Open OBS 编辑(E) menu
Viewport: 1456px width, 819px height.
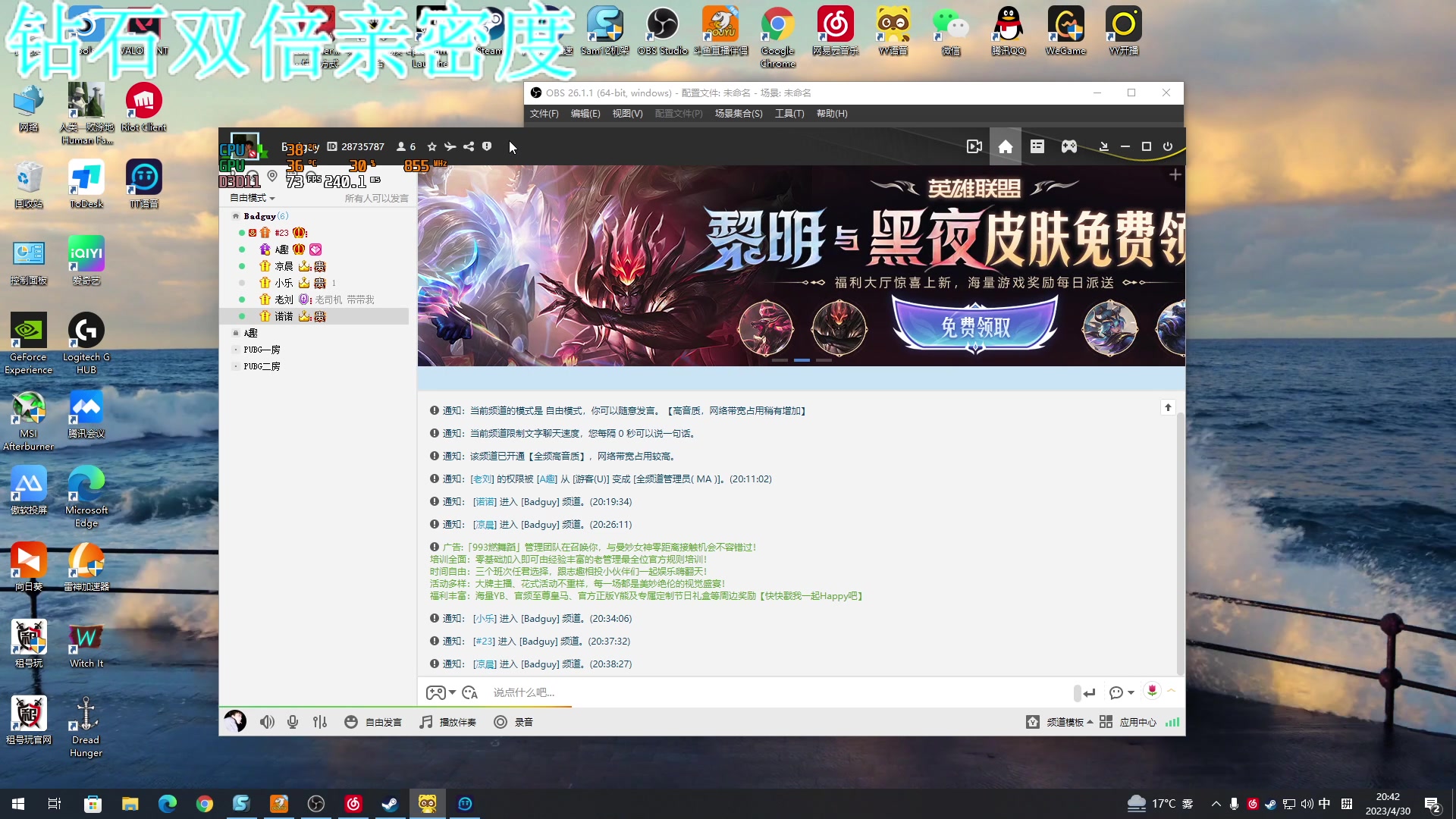pos(585,114)
